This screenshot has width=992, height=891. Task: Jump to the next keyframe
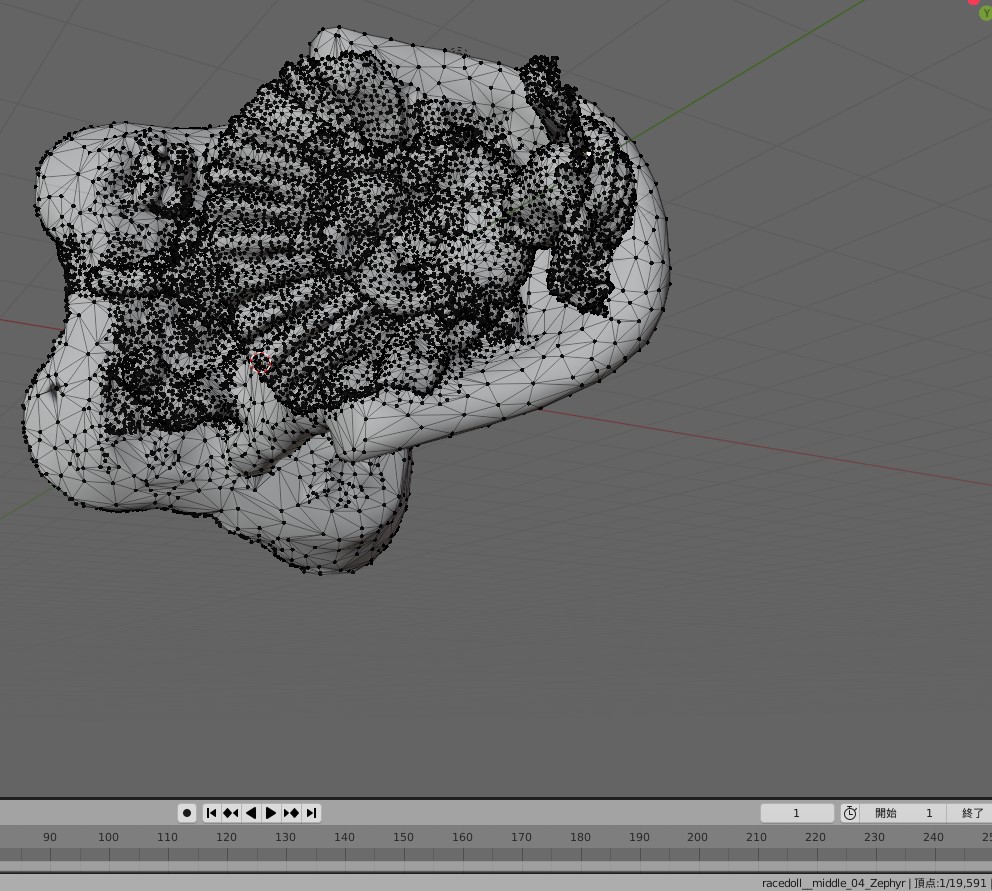291,813
